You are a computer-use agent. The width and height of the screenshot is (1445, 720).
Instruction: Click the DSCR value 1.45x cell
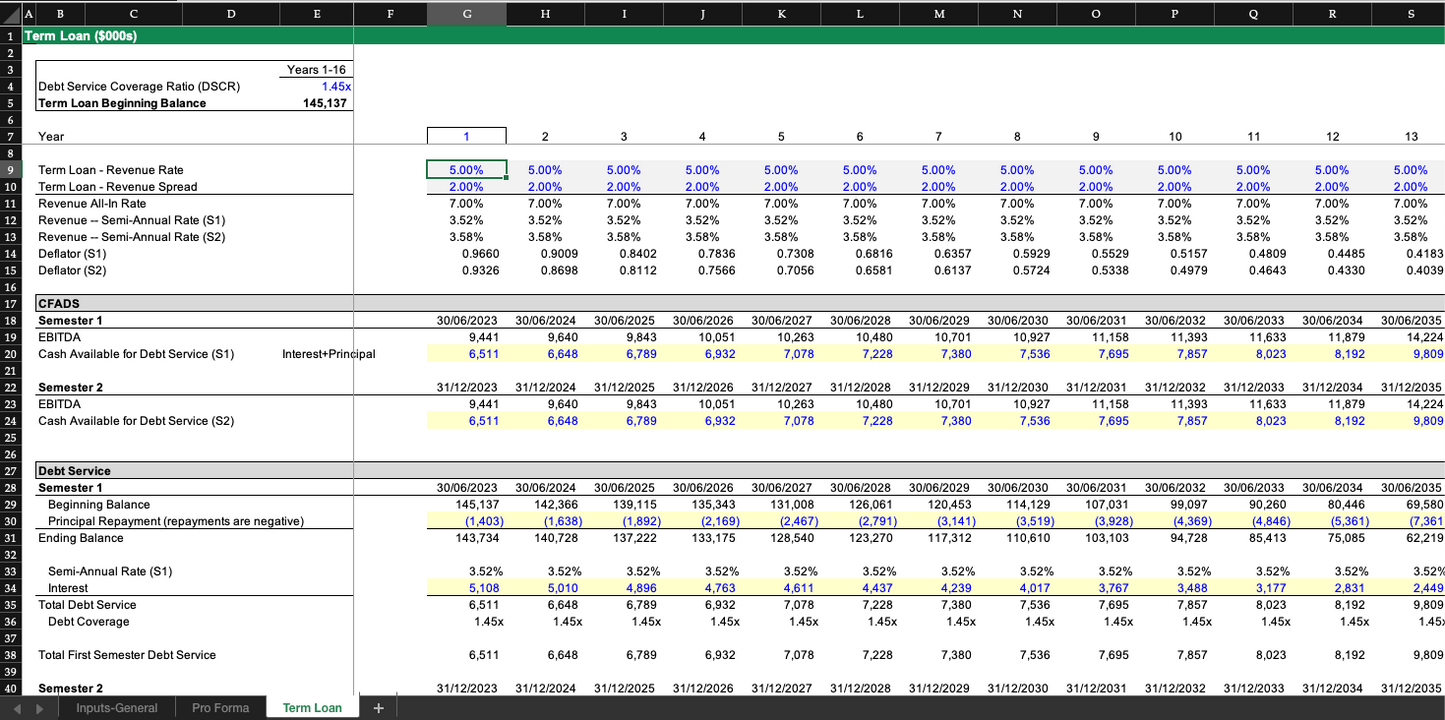[x=318, y=87]
